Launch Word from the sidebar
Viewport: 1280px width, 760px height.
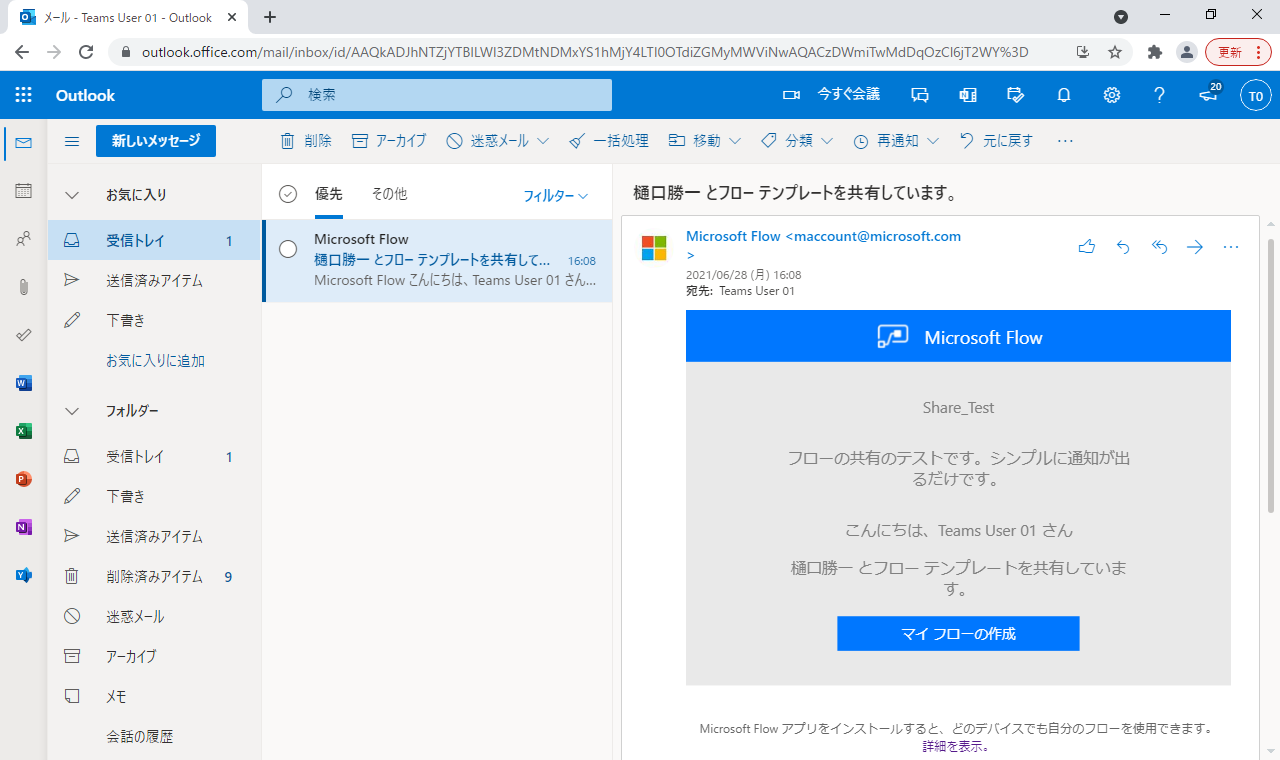[24, 383]
